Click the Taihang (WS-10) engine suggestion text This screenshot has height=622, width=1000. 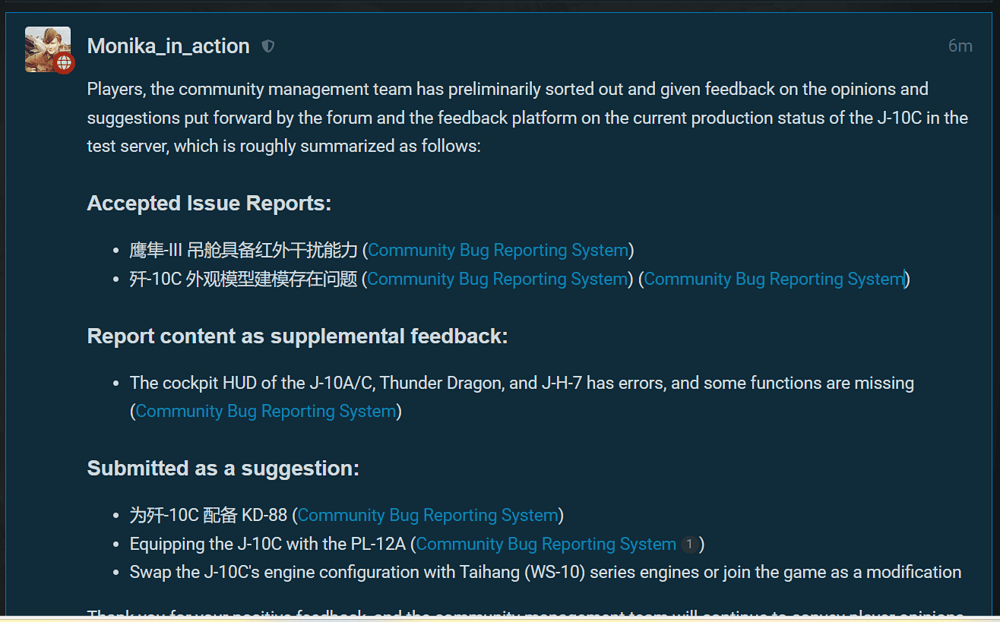coord(545,573)
